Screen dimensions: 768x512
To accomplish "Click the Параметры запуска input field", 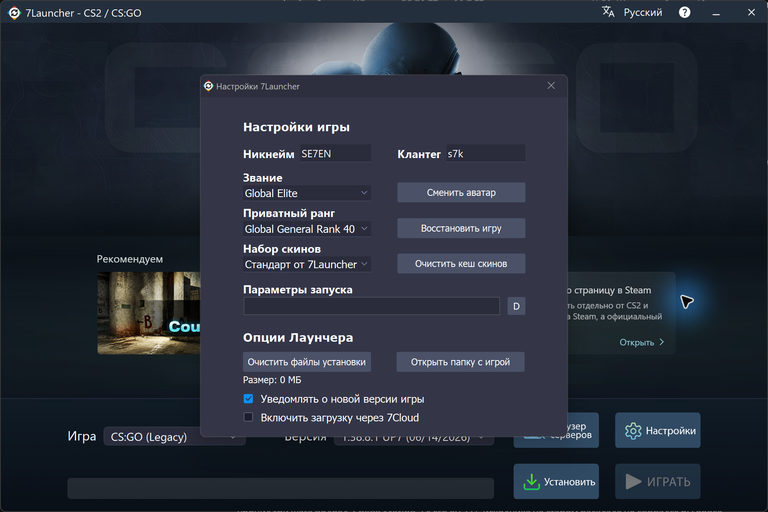I will pyautogui.click(x=371, y=306).
